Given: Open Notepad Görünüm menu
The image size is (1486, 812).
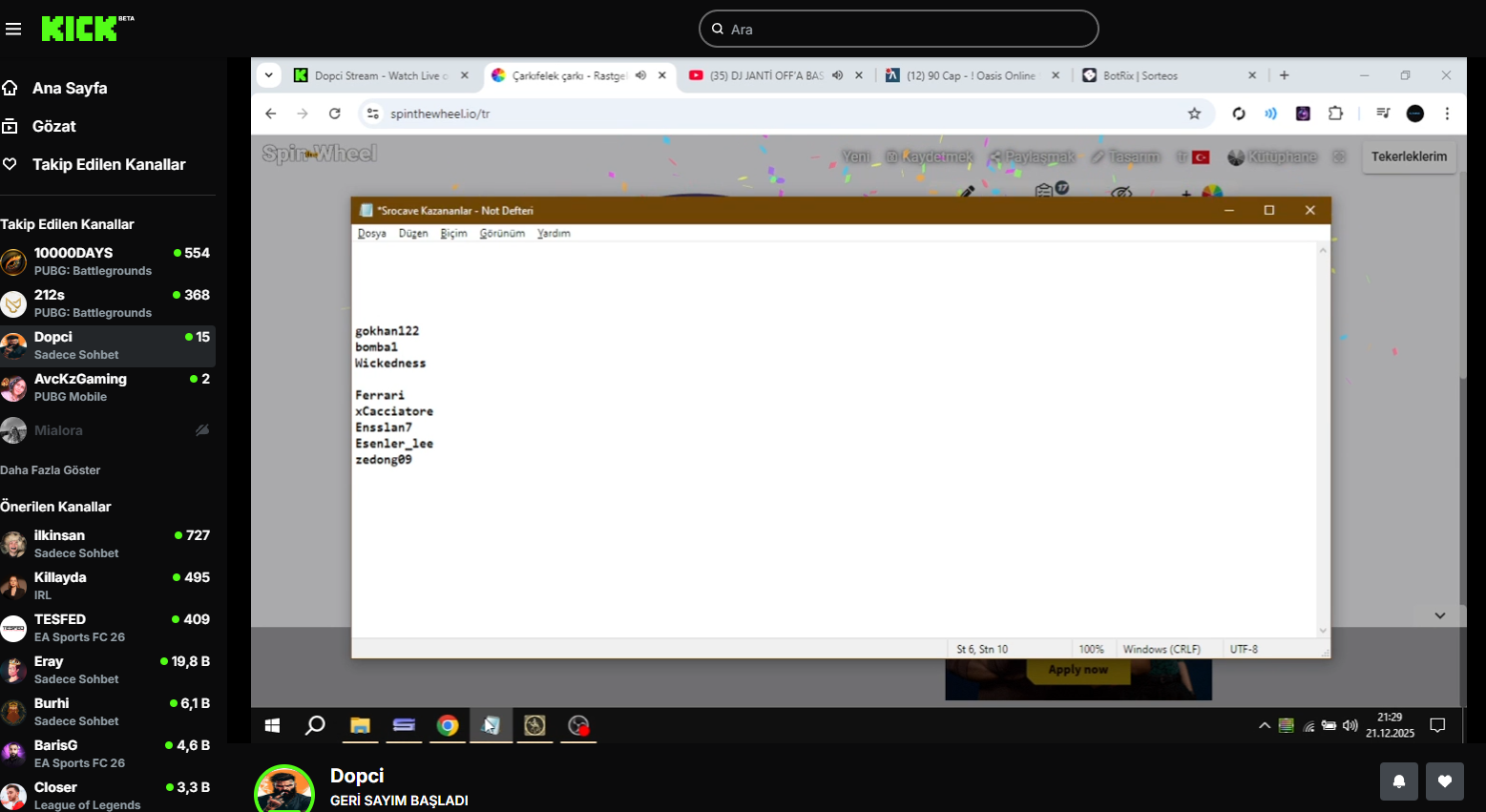Looking at the screenshot, I should click(502, 234).
